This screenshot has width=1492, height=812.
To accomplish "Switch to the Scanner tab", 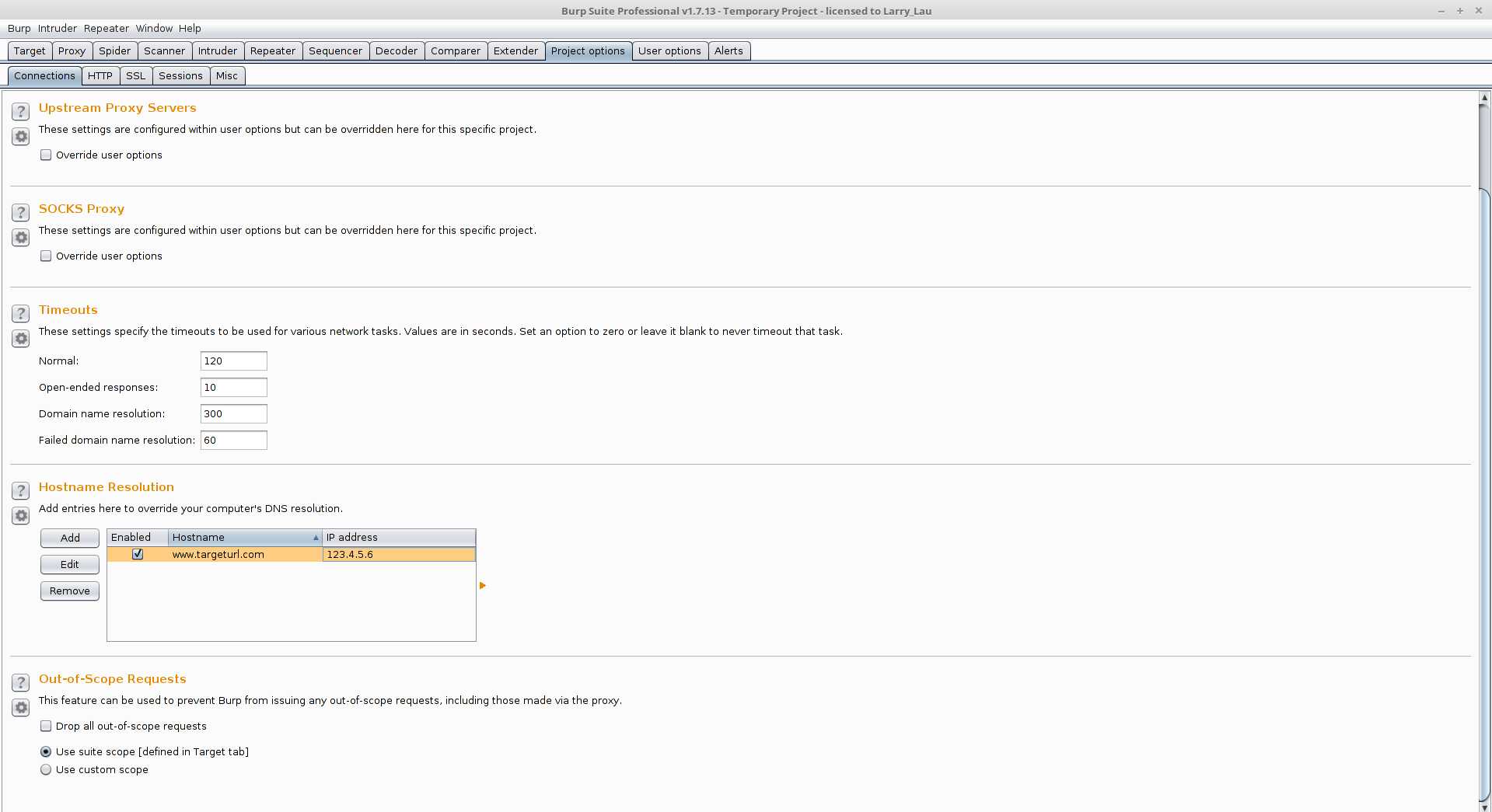I will tap(165, 51).
